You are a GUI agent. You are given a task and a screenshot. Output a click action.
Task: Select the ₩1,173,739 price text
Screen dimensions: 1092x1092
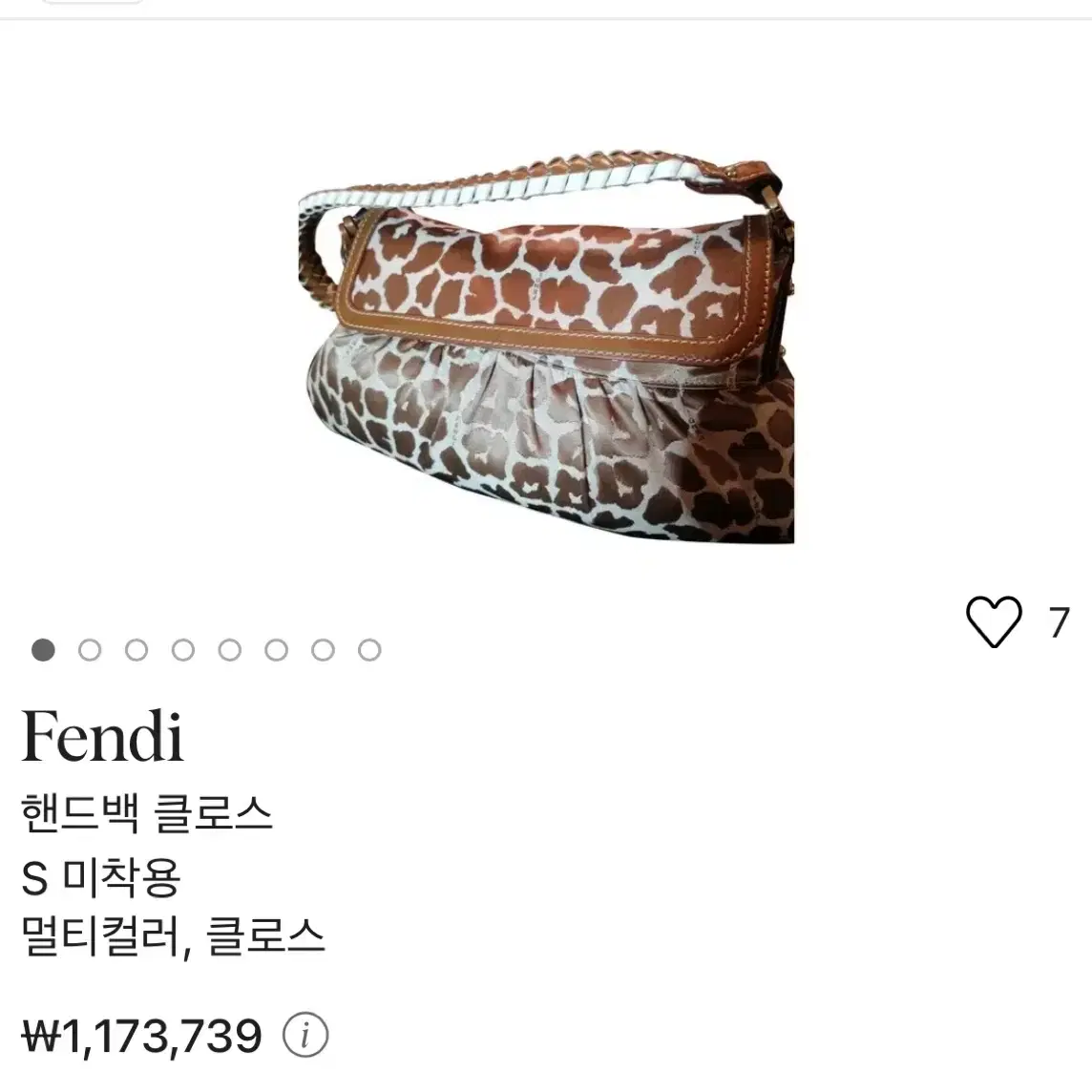coord(142,1036)
